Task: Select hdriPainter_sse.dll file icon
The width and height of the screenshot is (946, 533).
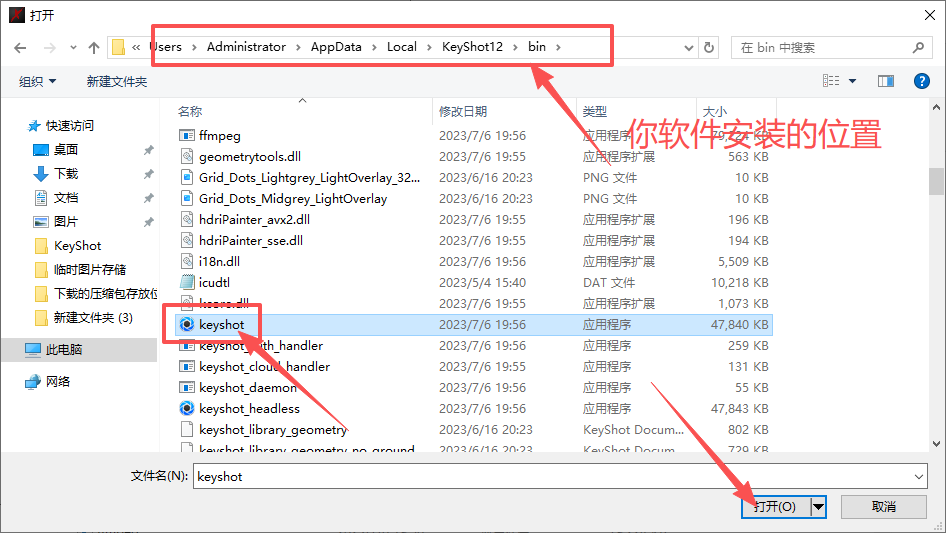Action: click(x=187, y=240)
